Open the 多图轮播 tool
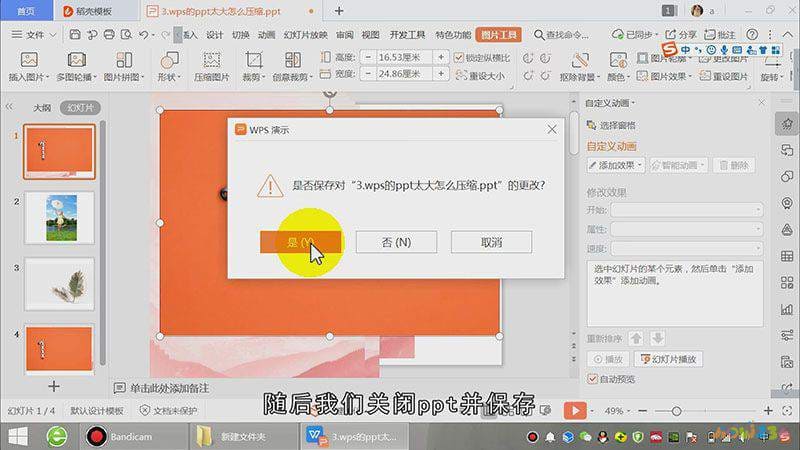The image size is (800, 450). (77, 66)
